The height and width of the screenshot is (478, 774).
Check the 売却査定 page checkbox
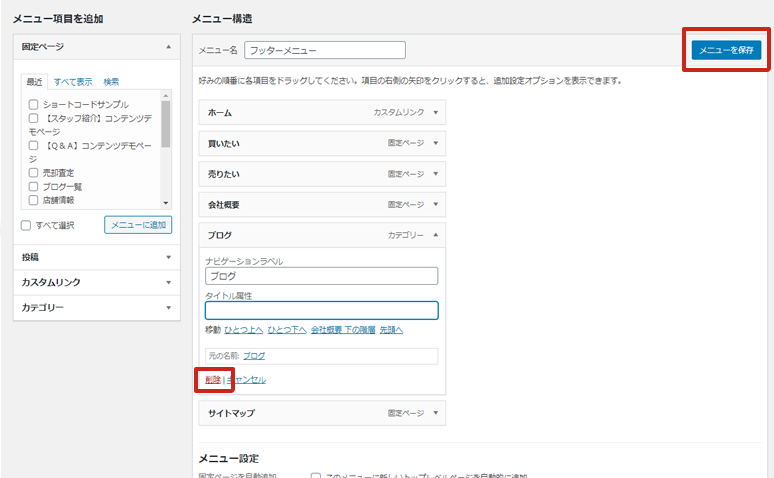pos(34,172)
